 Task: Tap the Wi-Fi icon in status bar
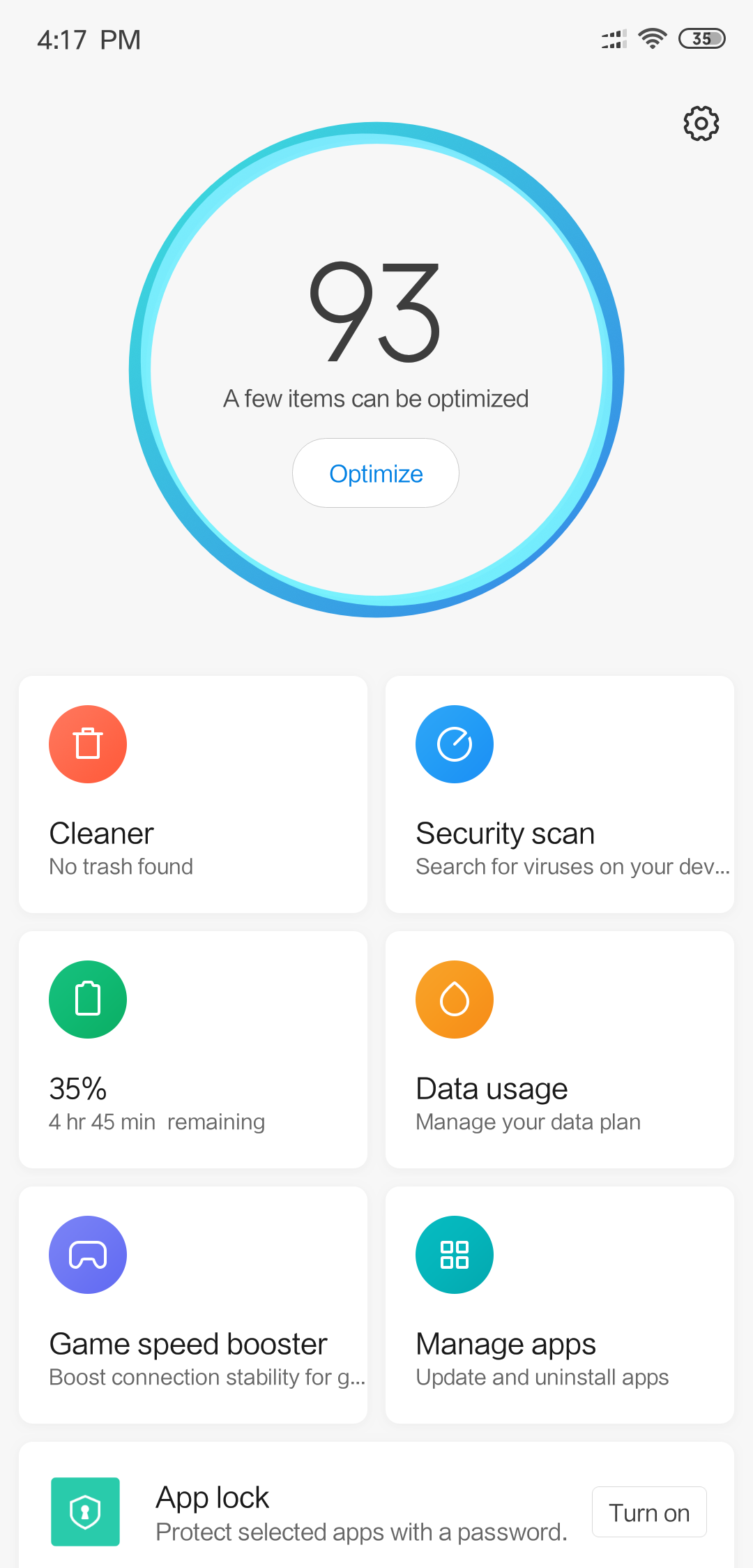tap(653, 38)
